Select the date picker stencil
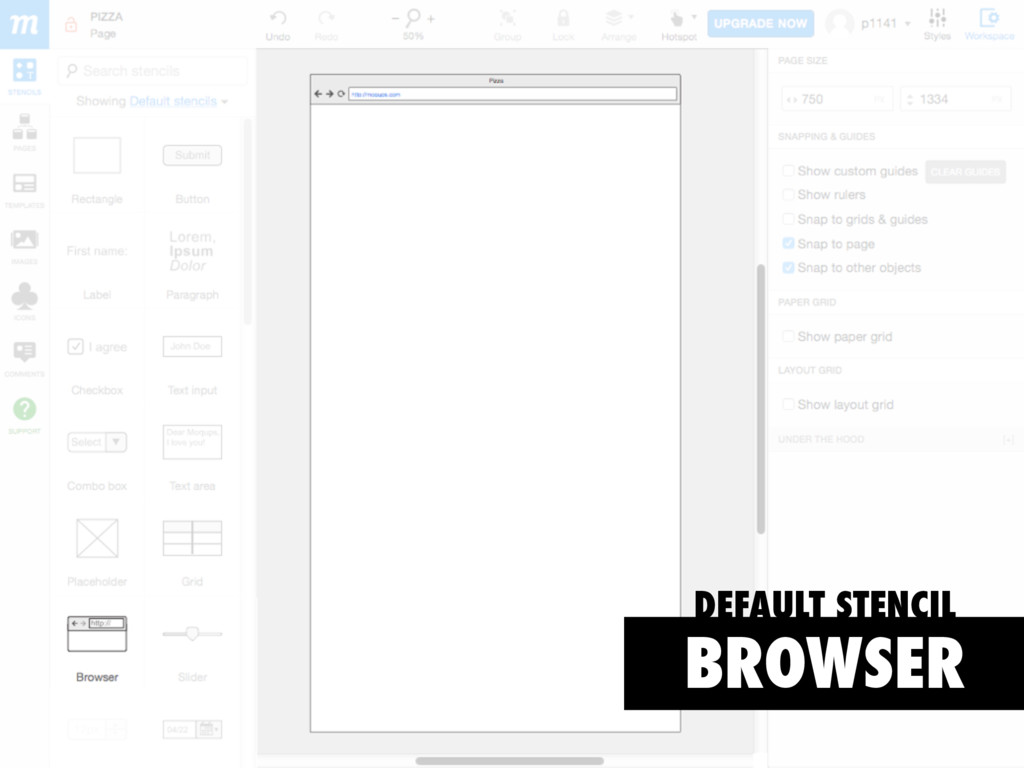1024x768 pixels. (x=192, y=729)
